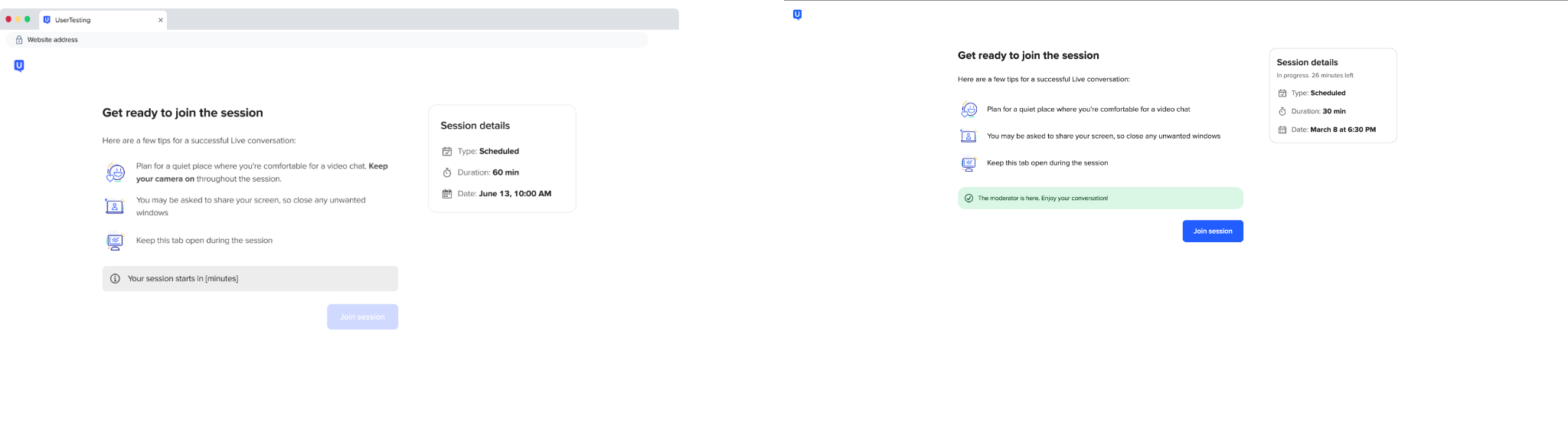Click the stopwatch icon beside 30 min duration
The image size is (1568, 433).
click(1282, 112)
